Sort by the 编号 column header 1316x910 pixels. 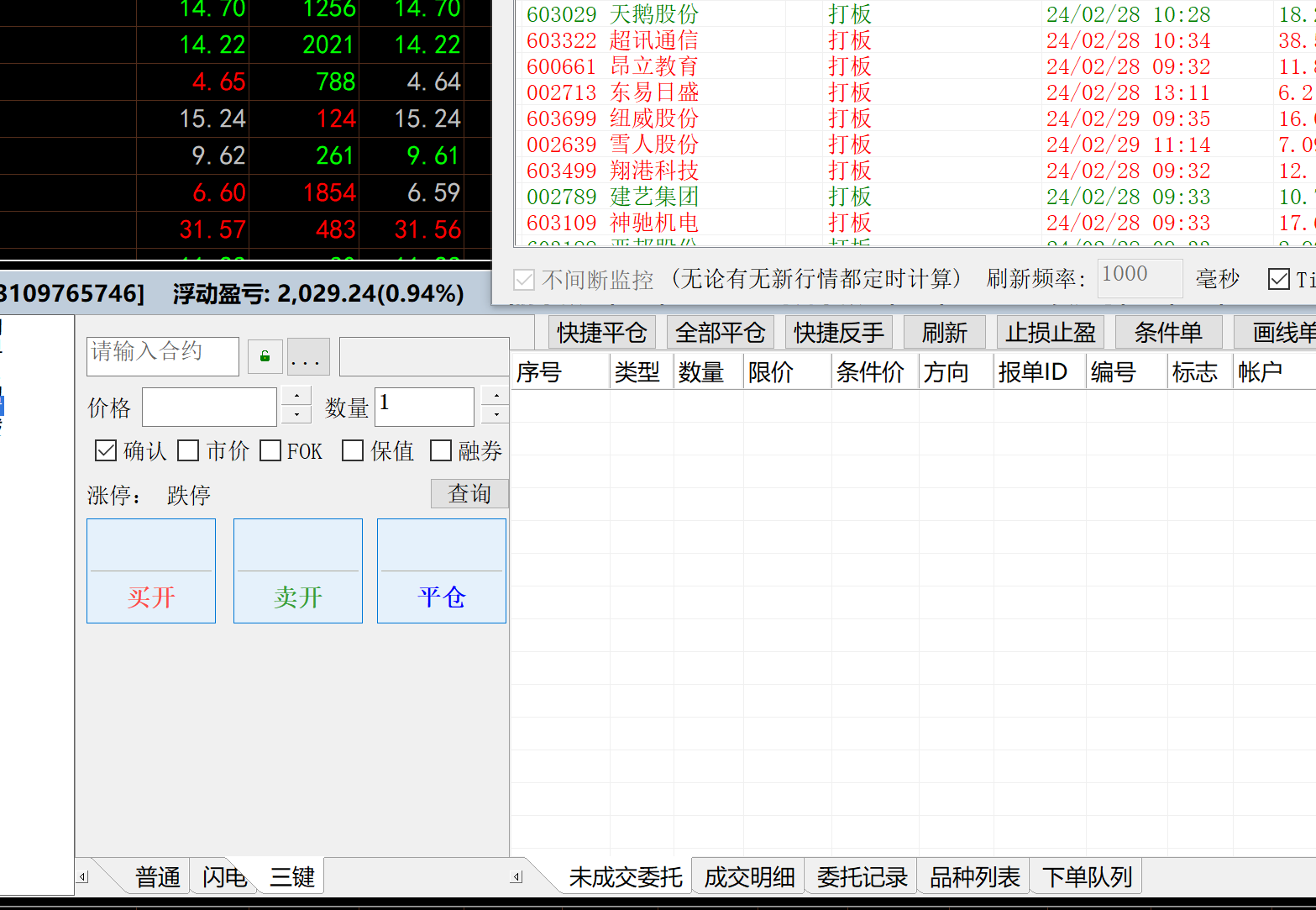[x=1126, y=371]
